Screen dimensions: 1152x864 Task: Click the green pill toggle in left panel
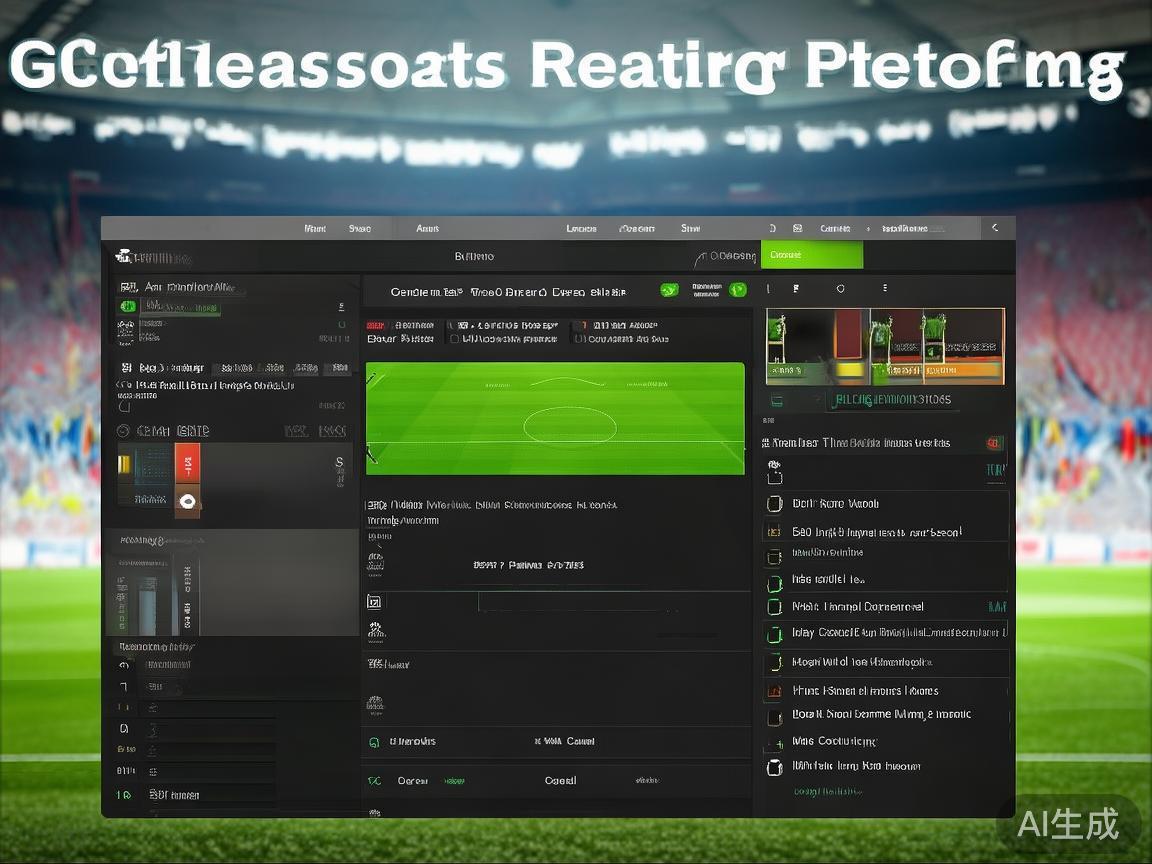[127, 307]
